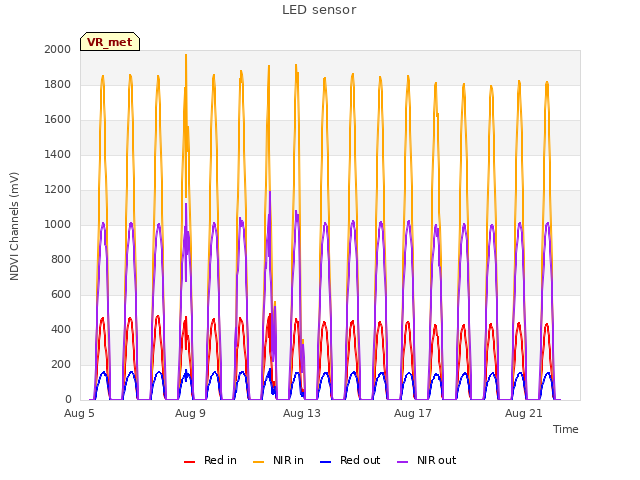Click the red Red in legend swatch
This screenshot has height=480, width=640.
pyautogui.click(x=189, y=462)
